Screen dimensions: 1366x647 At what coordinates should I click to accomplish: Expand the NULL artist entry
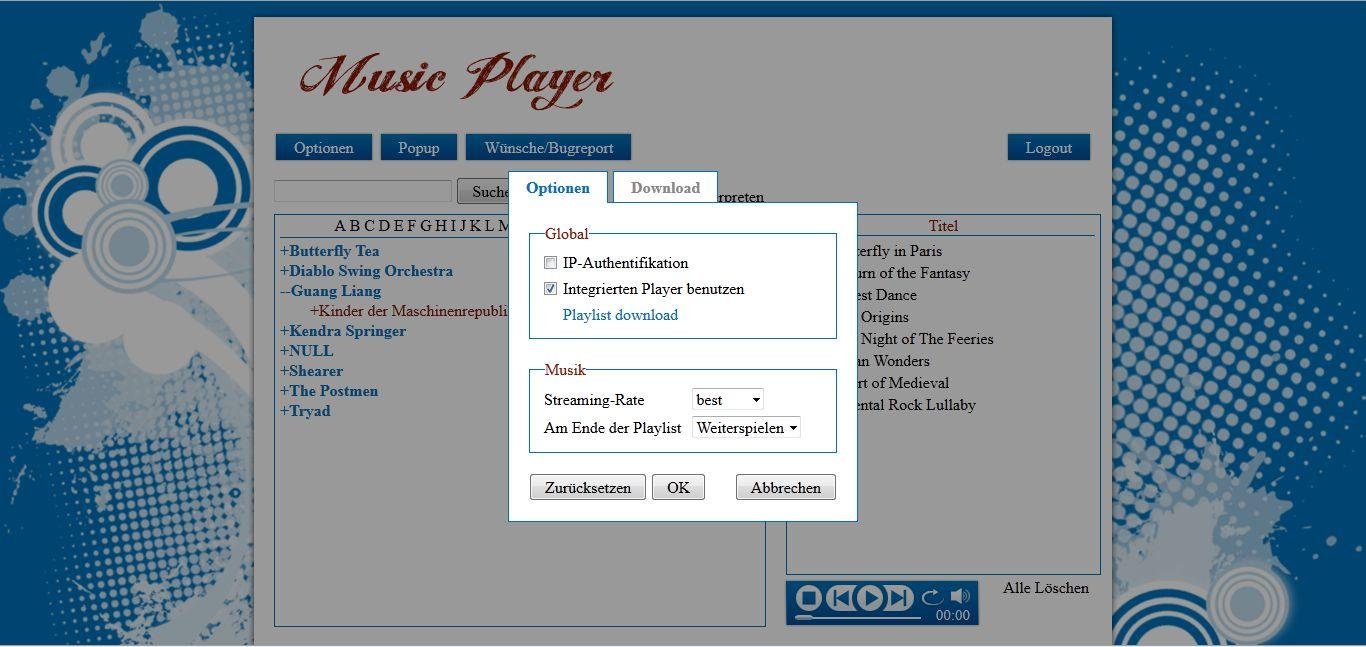pyautogui.click(x=307, y=351)
